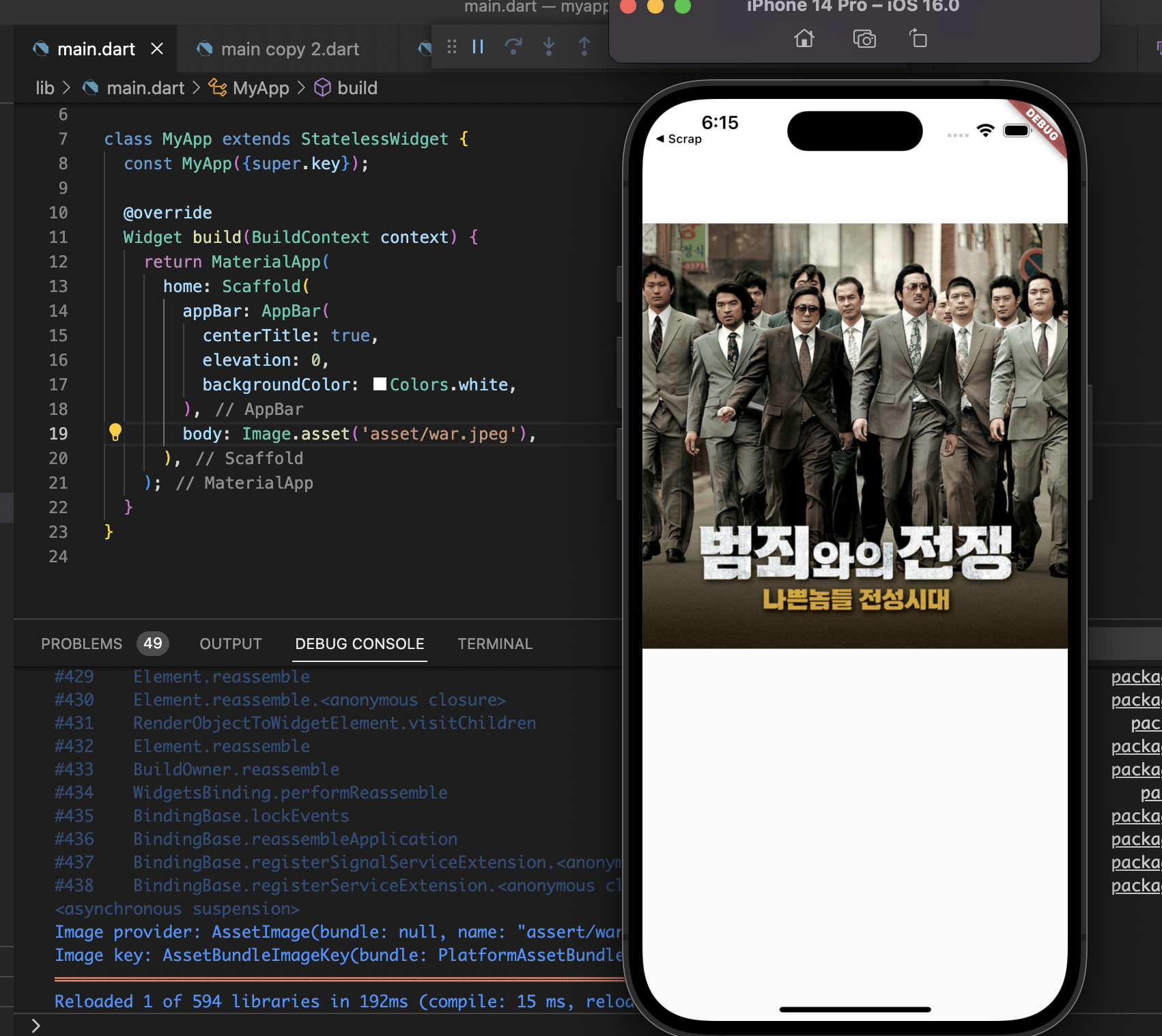Click the @override annotation on line 10
The height and width of the screenshot is (1036, 1162).
click(x=167, y=212)
